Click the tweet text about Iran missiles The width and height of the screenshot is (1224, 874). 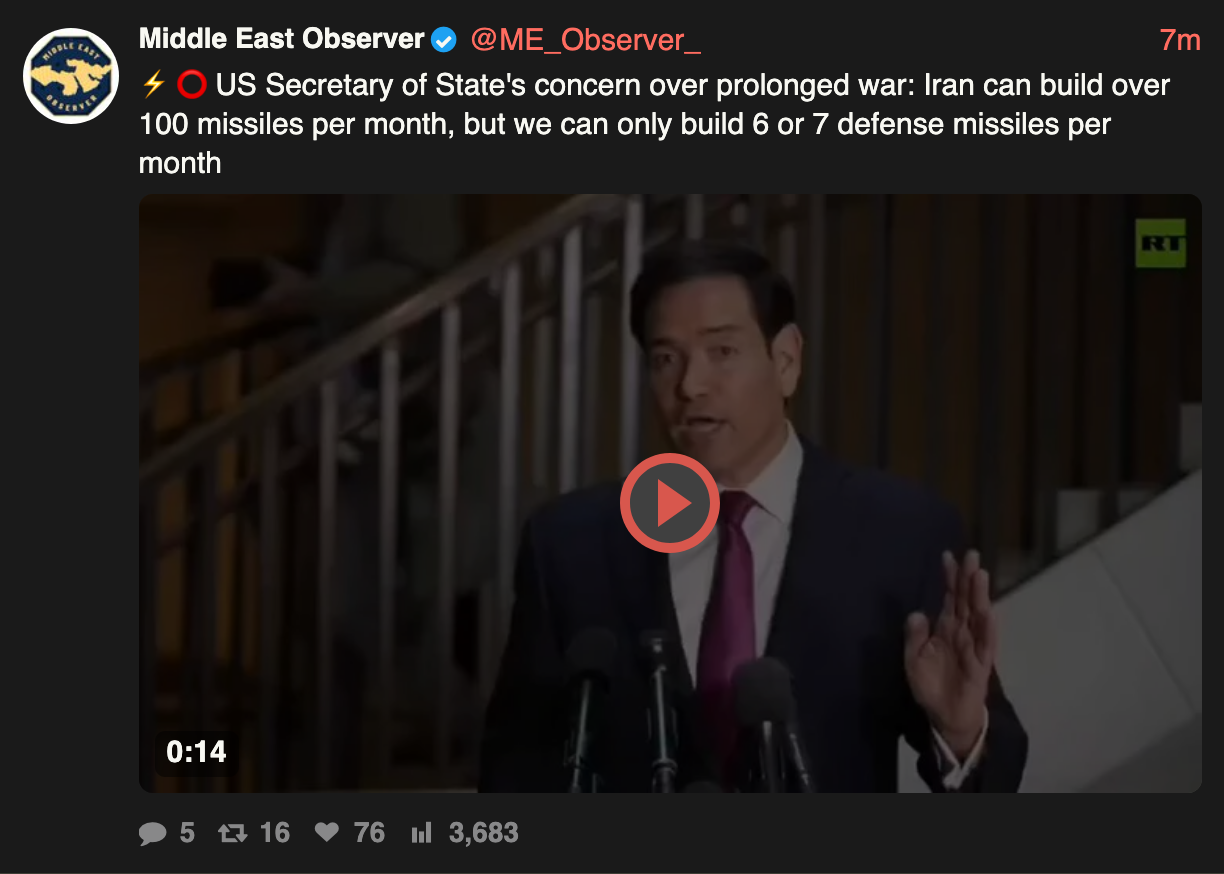655,124
